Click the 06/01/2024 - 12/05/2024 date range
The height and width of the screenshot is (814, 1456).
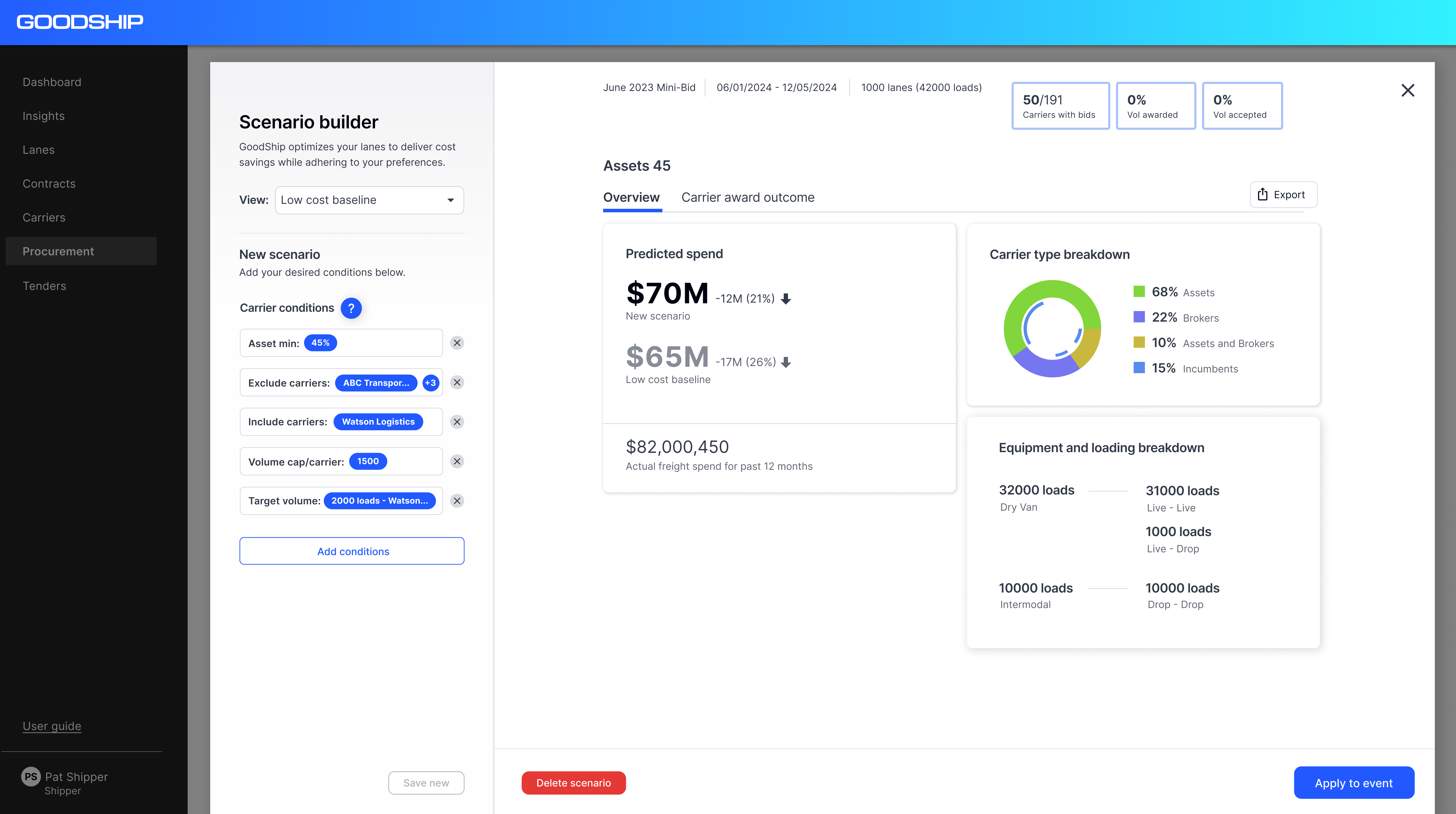point(777,88)
